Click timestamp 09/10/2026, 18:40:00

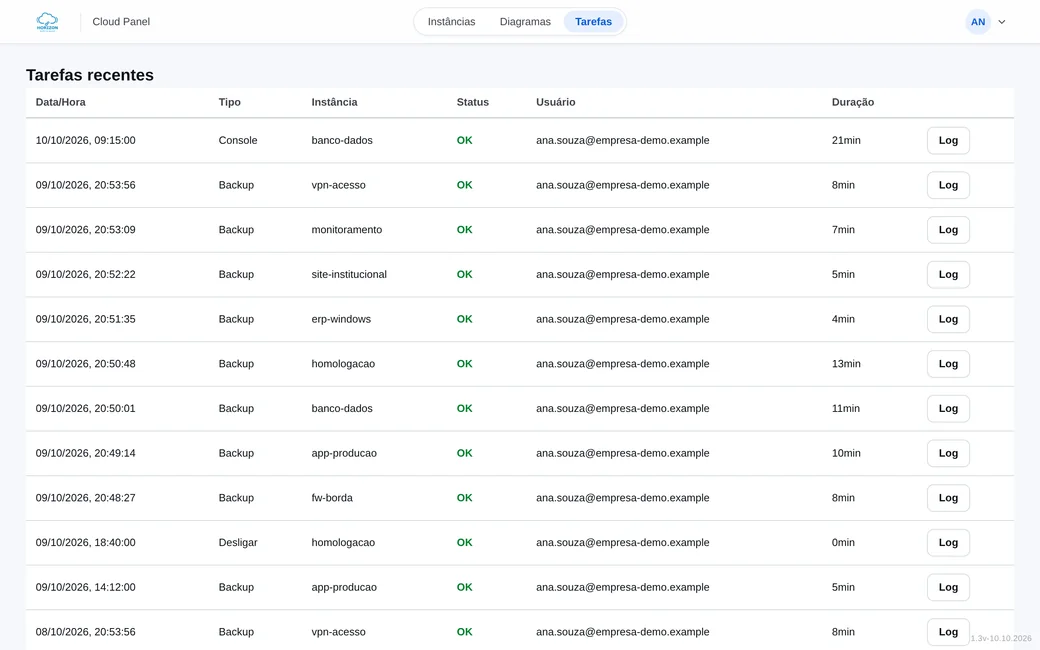(x=86, y=543)
